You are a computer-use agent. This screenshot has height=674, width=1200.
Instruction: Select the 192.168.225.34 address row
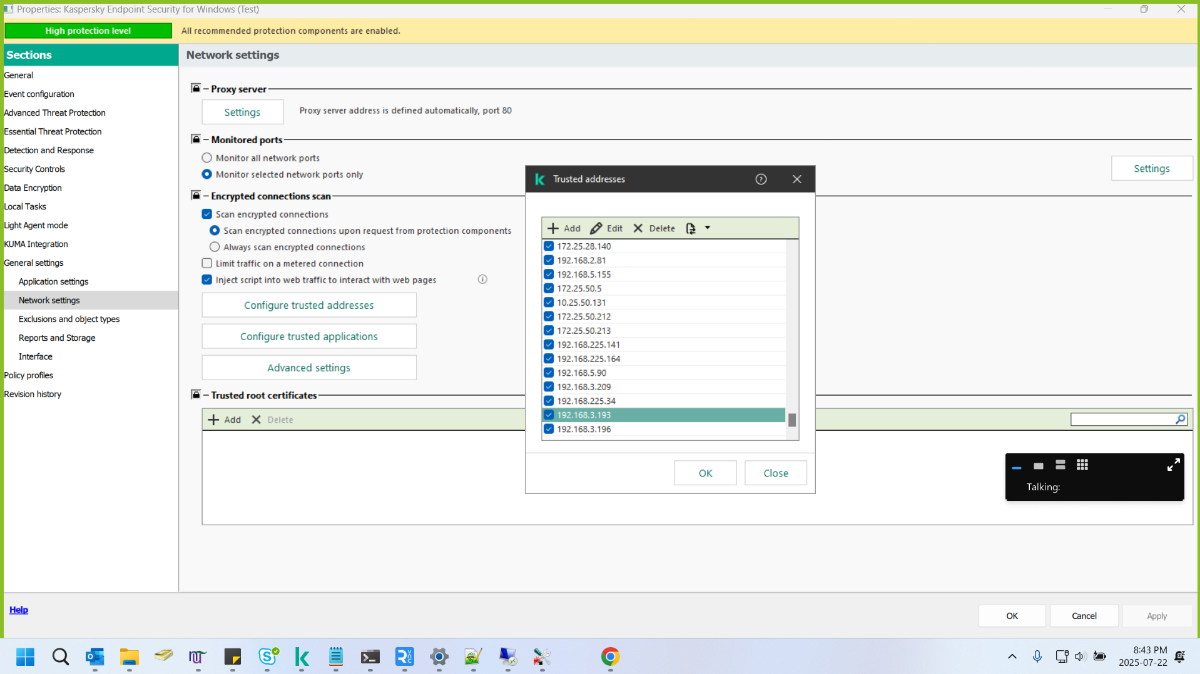663,401
